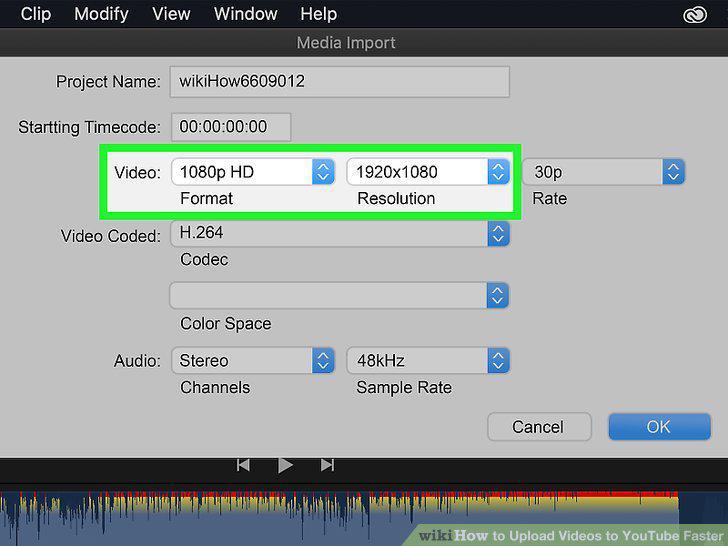
Task: Open the Modify menu
Action: [x=102, y=14]
